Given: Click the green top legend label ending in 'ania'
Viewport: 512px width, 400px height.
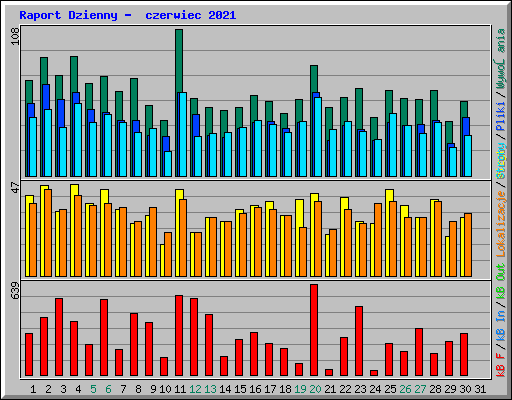Looking at the screenshot, I should 500,59.
